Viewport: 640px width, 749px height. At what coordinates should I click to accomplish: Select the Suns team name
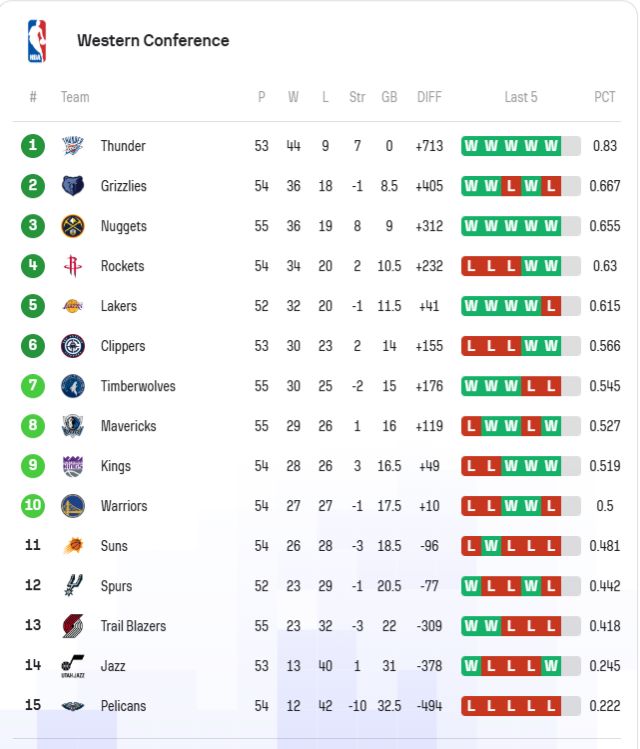(x=114, y=546)
